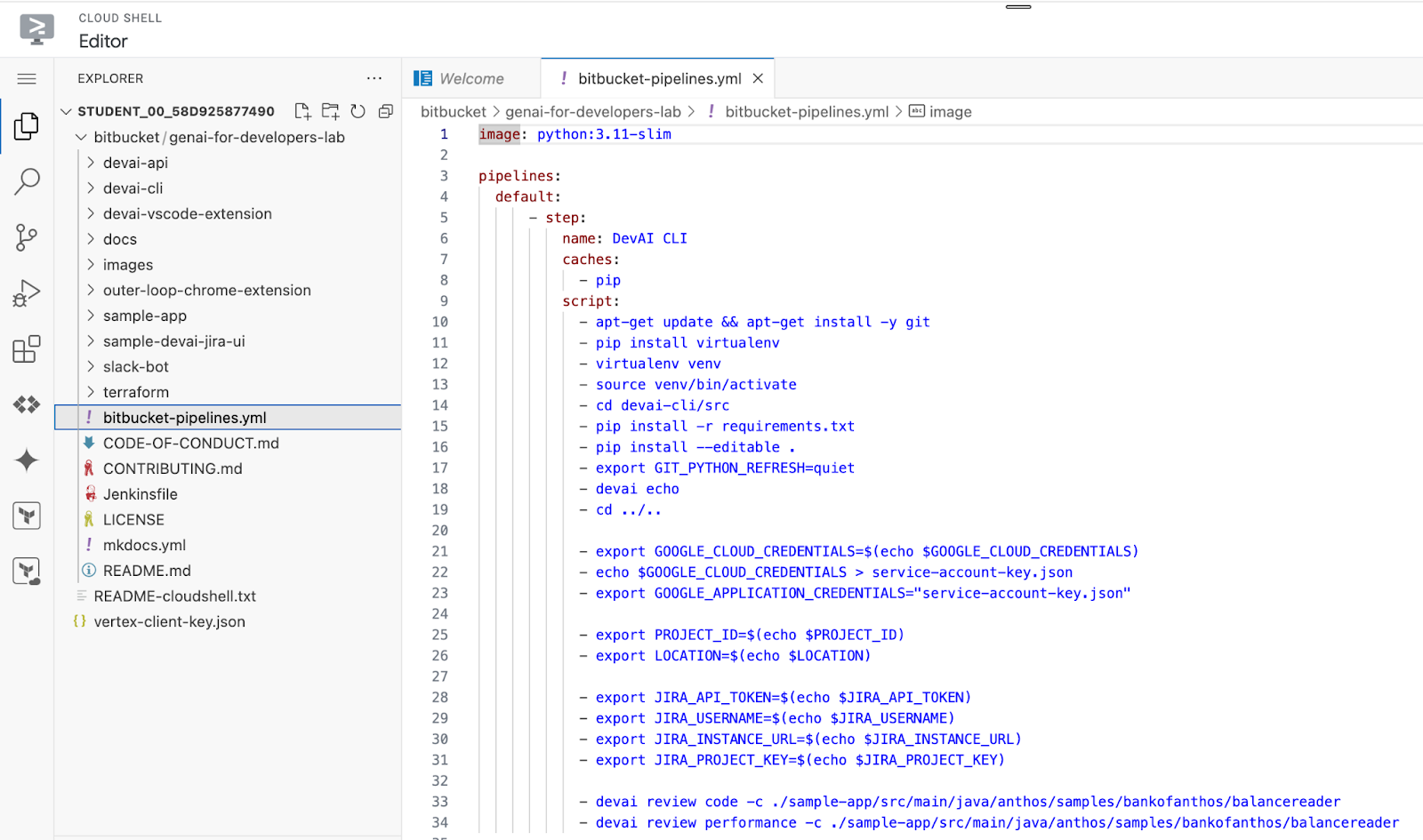The height and width of the screenshot is (840, 1423).
Task: Open the Run and Debug view icon
Action: click(27, 293)
